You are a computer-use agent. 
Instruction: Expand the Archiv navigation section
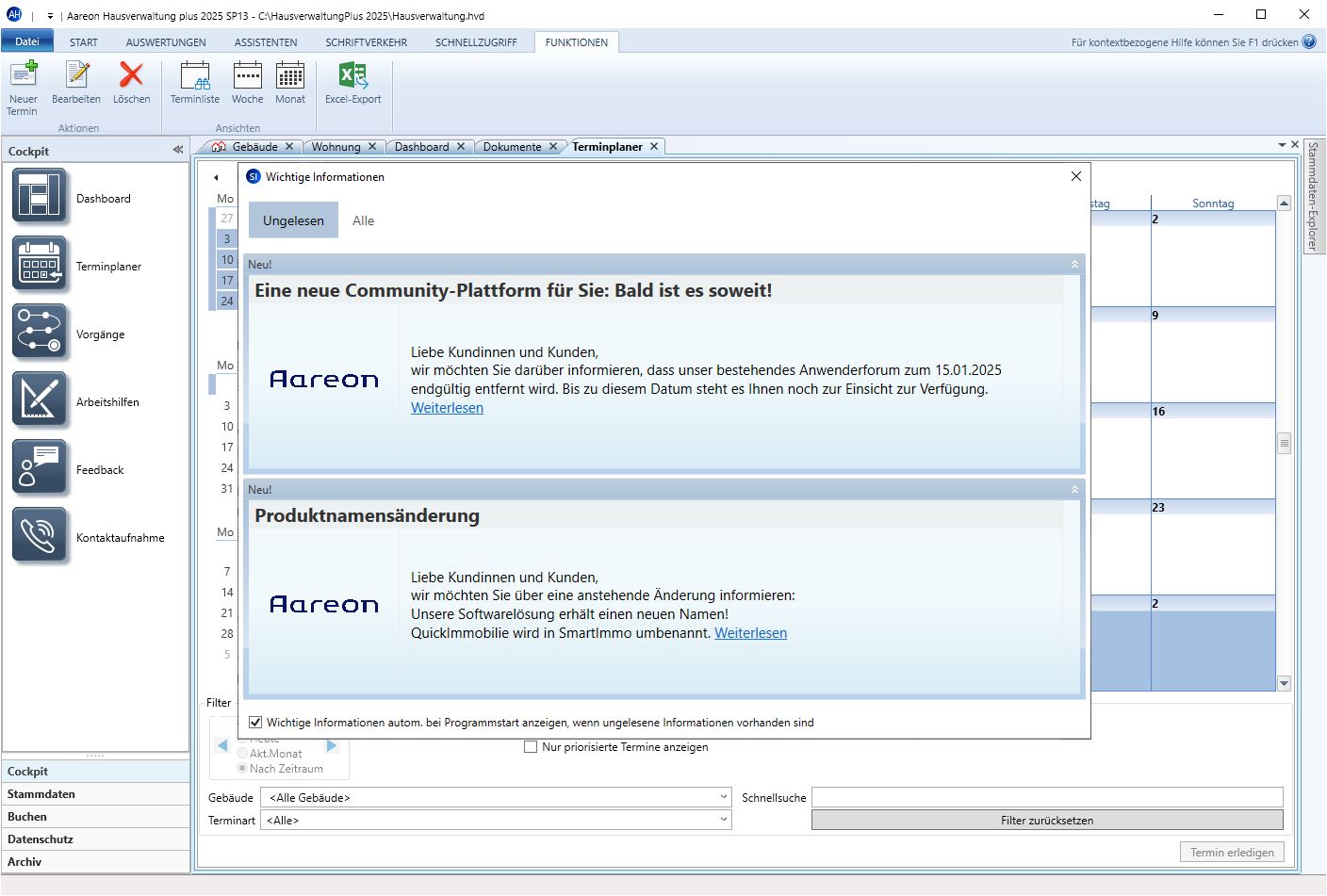96,862
